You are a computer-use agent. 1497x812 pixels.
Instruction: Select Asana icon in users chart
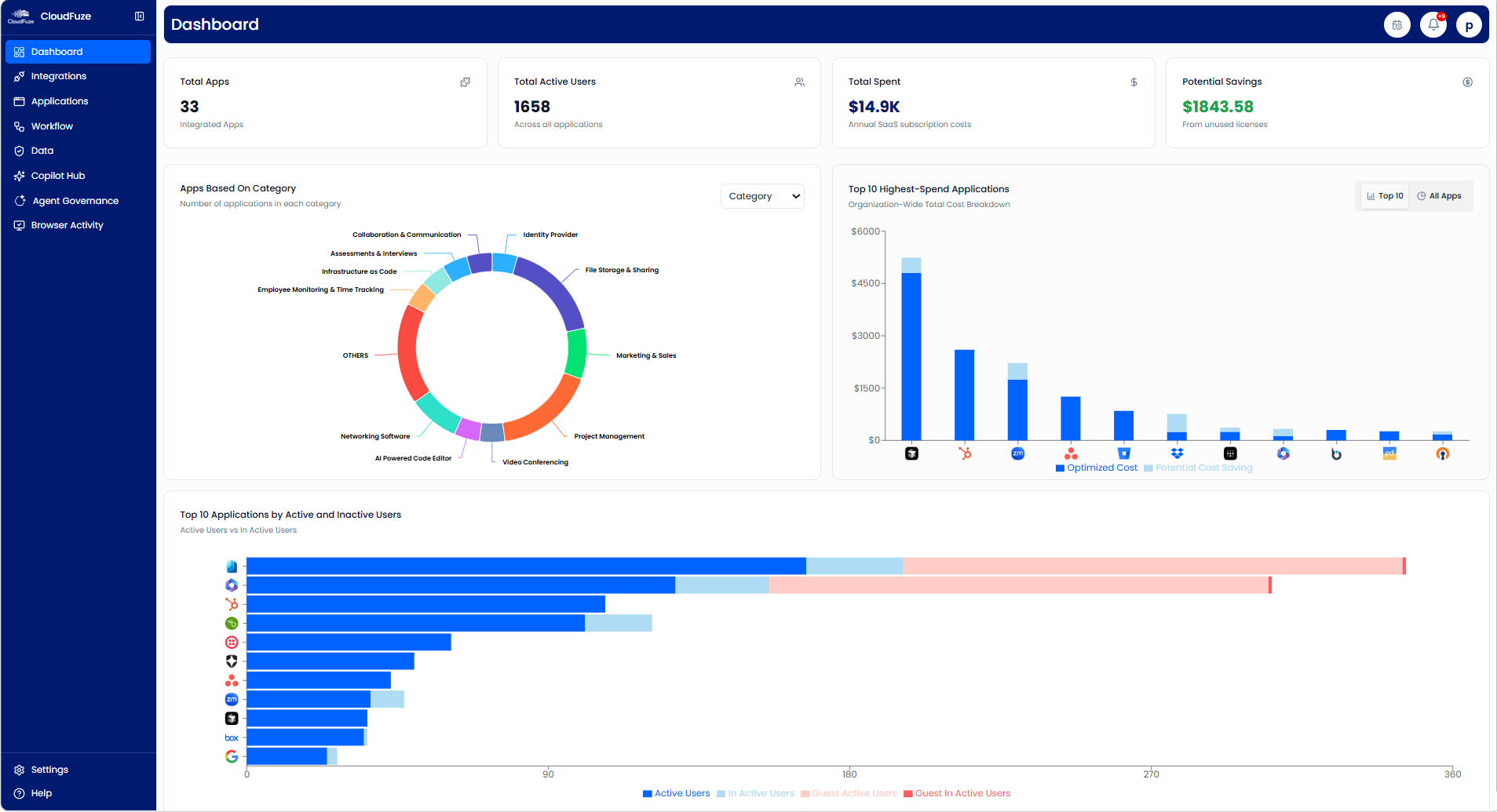click(232, 680)
